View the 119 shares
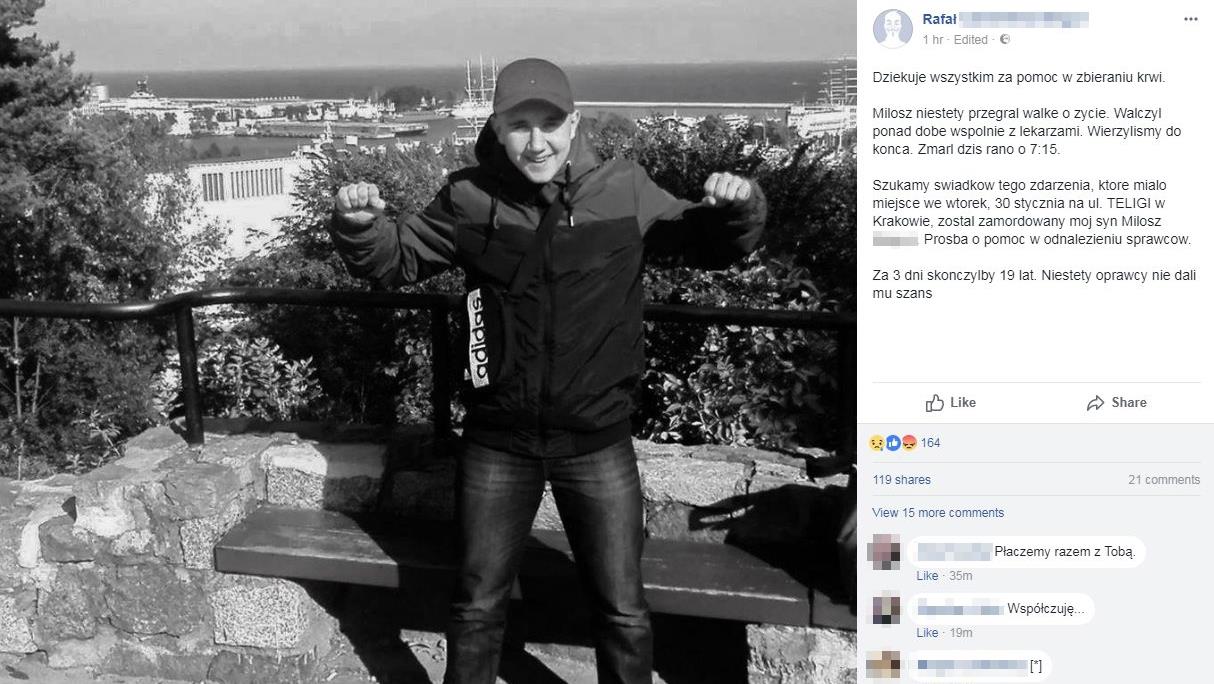 901,480
